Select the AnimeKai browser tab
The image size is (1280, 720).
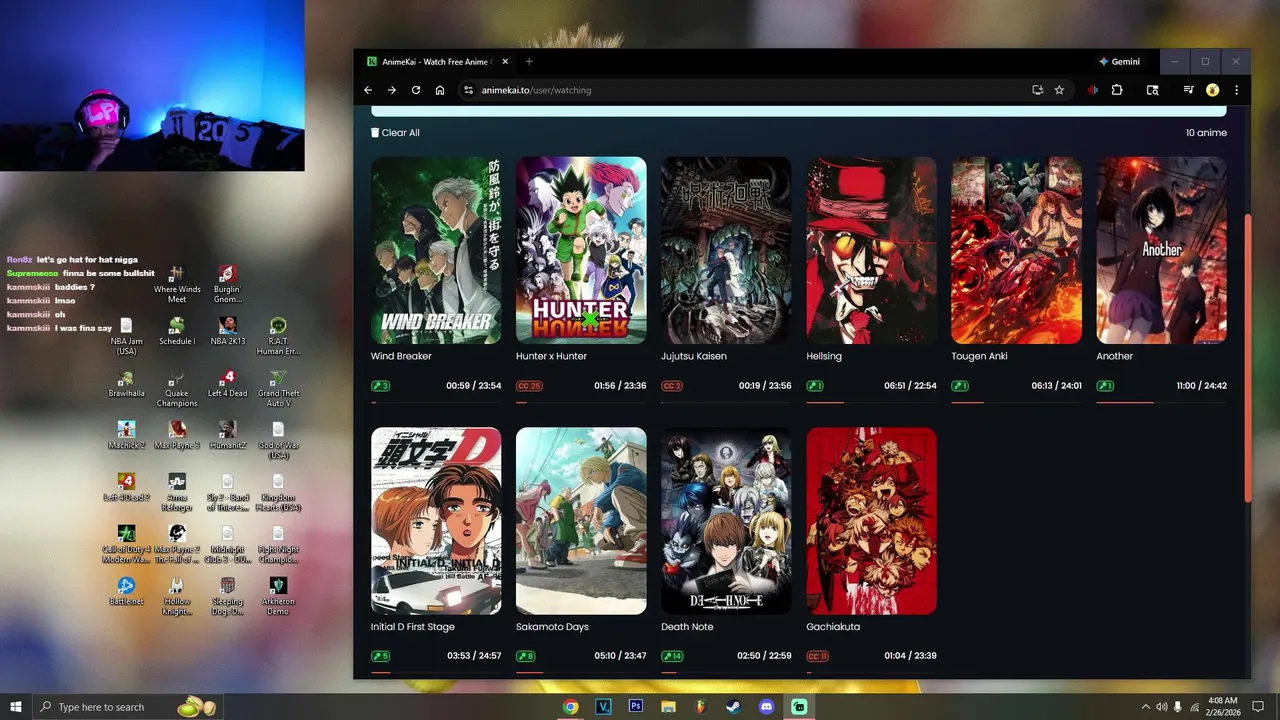point(437,61)
